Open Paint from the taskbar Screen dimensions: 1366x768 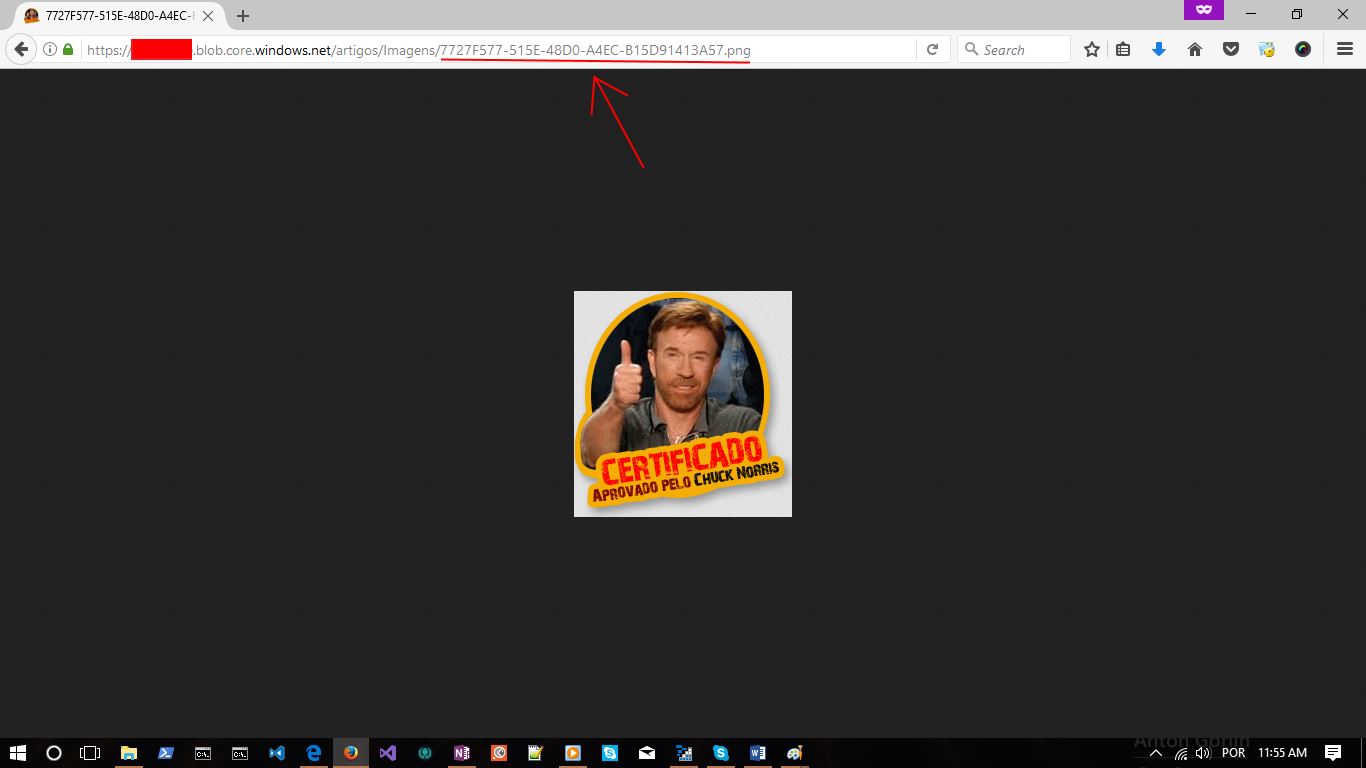tap(795, 753)
